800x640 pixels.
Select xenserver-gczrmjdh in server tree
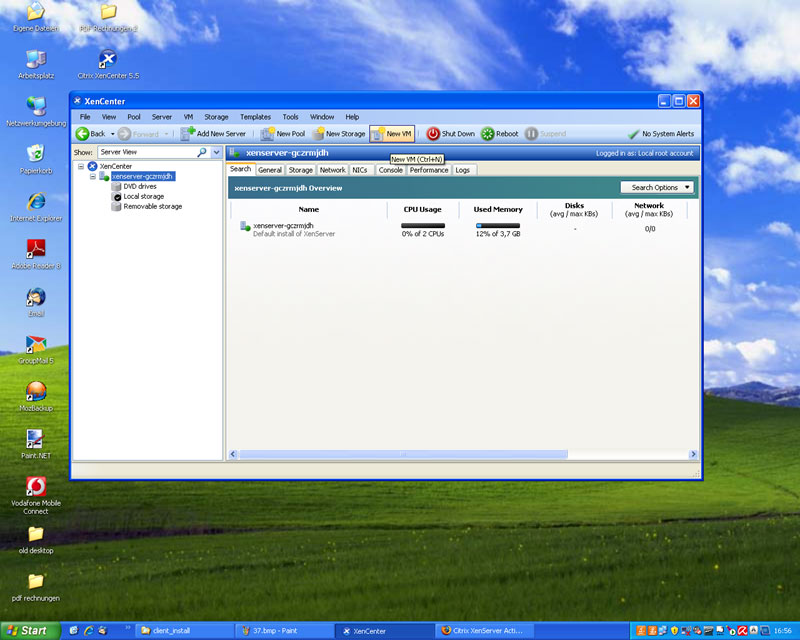pos(143,176)
